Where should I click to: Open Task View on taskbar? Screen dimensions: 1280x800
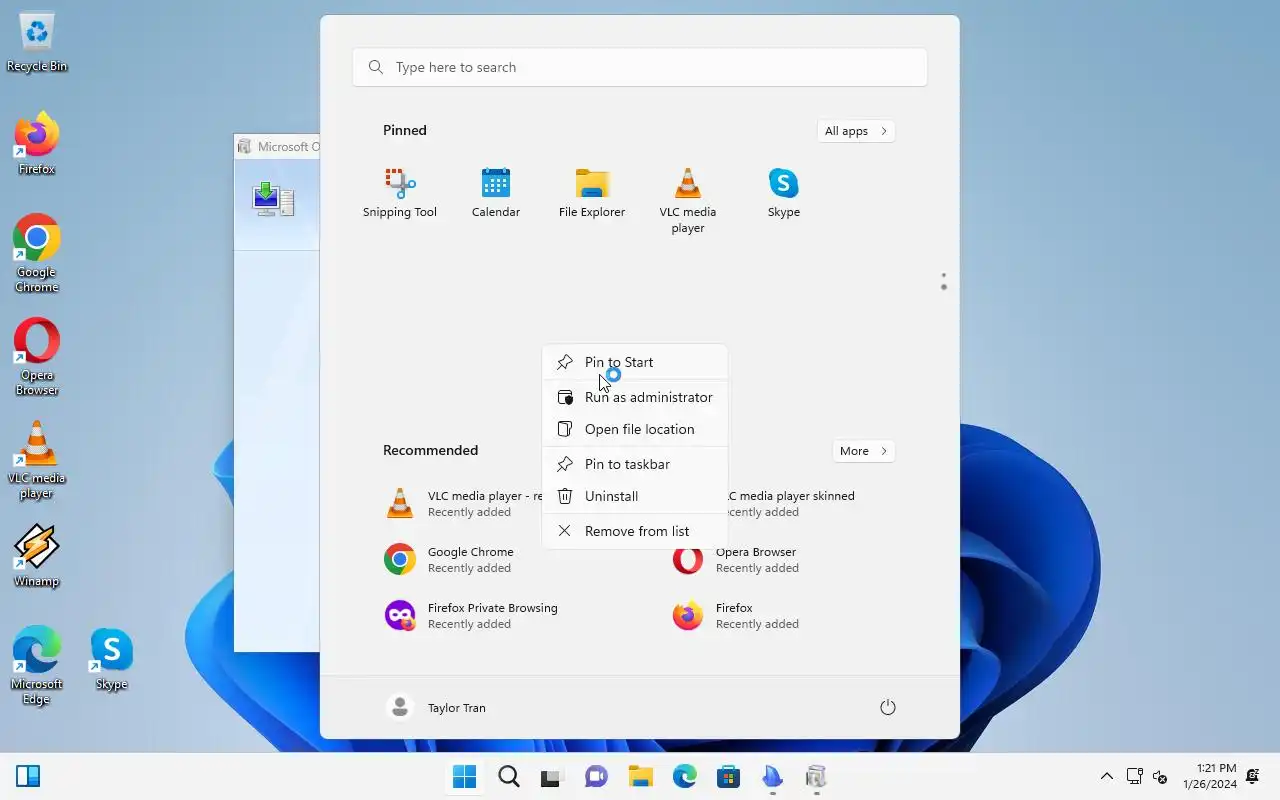(x=552, y=777)
